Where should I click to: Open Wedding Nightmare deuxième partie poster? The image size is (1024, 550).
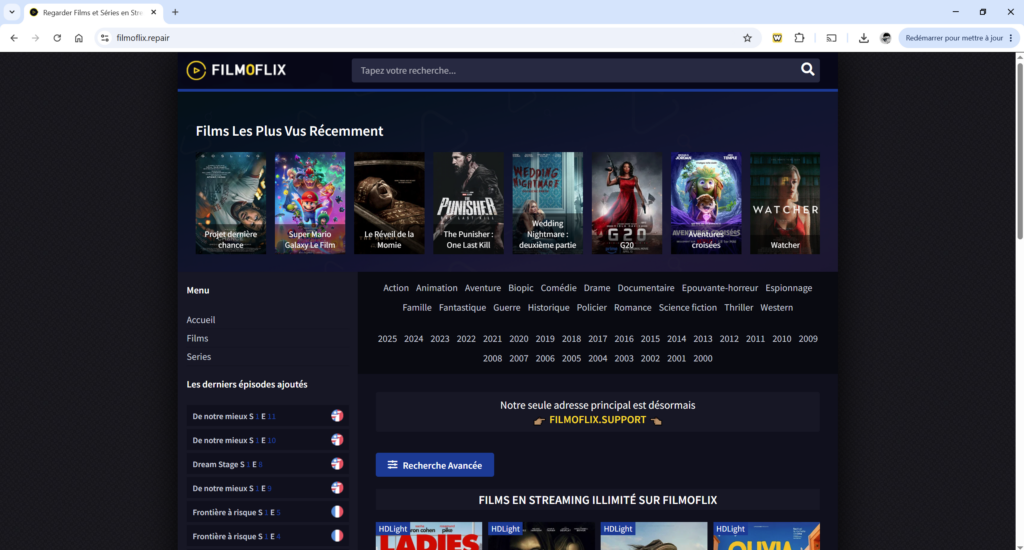tap(547, 203)
